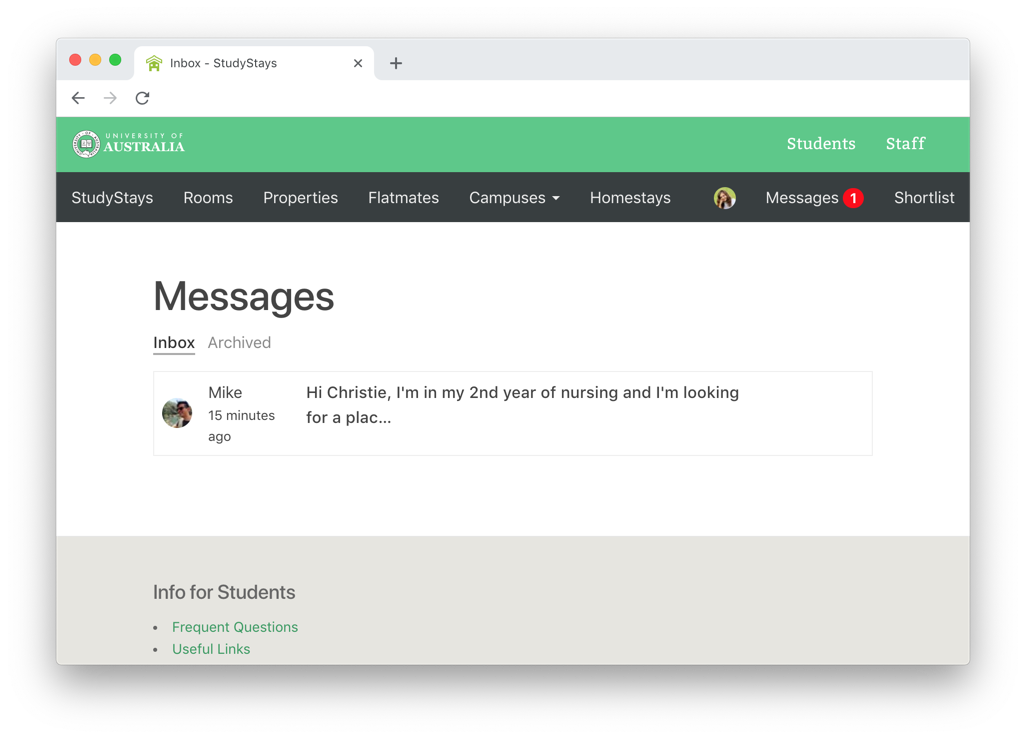The image size is (1026, 739).
Task: Click the red unread badge showing 1
Action: point(853,198)
